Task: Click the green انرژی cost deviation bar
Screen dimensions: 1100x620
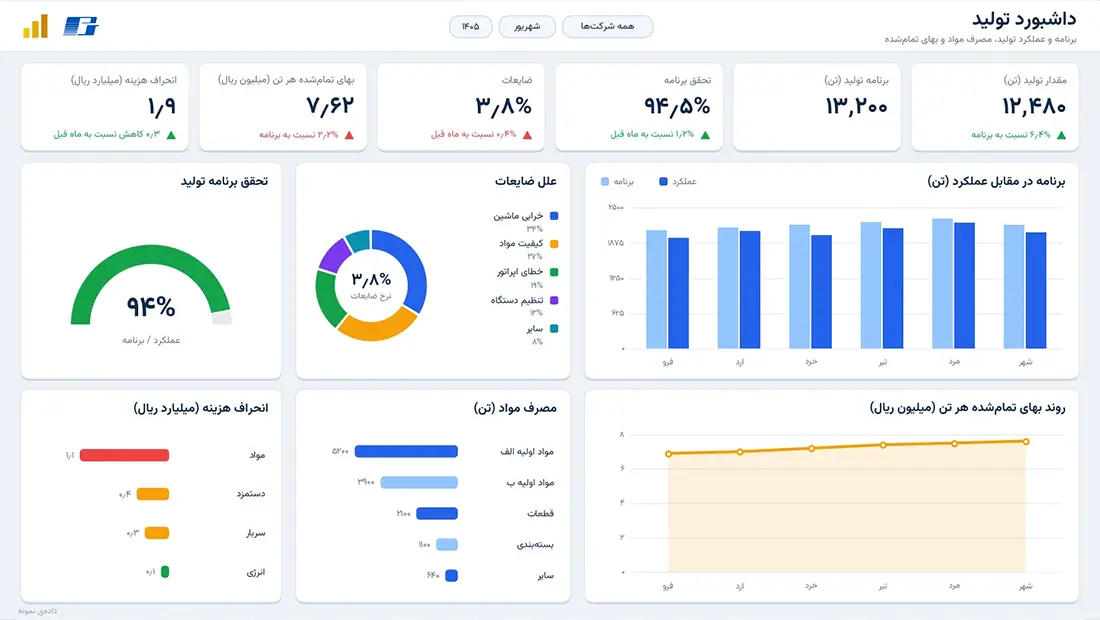Action: pyautogui.click(x=165, y=572)
